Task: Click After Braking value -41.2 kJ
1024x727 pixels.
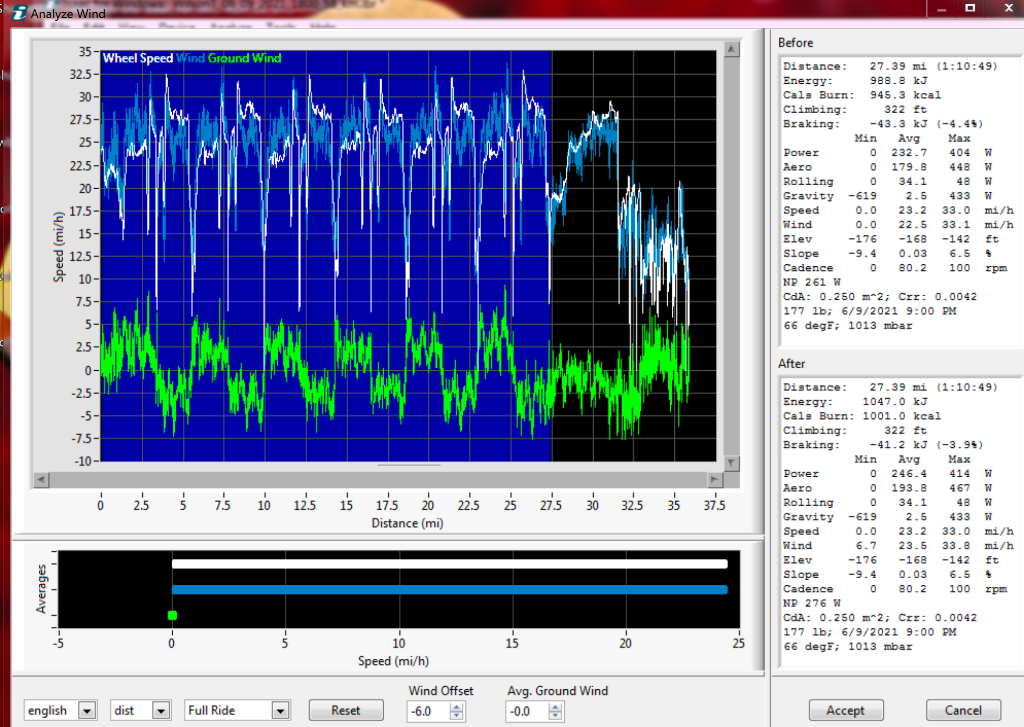Action: click(899, 445)
